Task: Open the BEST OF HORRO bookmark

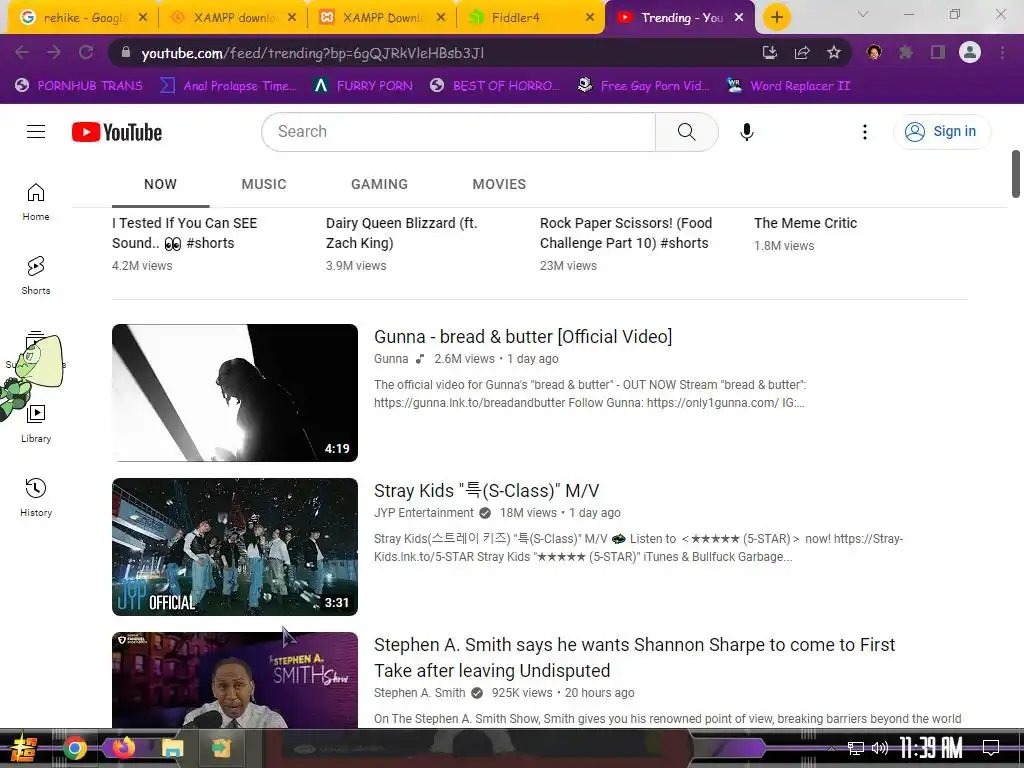Action: [495, 86]
